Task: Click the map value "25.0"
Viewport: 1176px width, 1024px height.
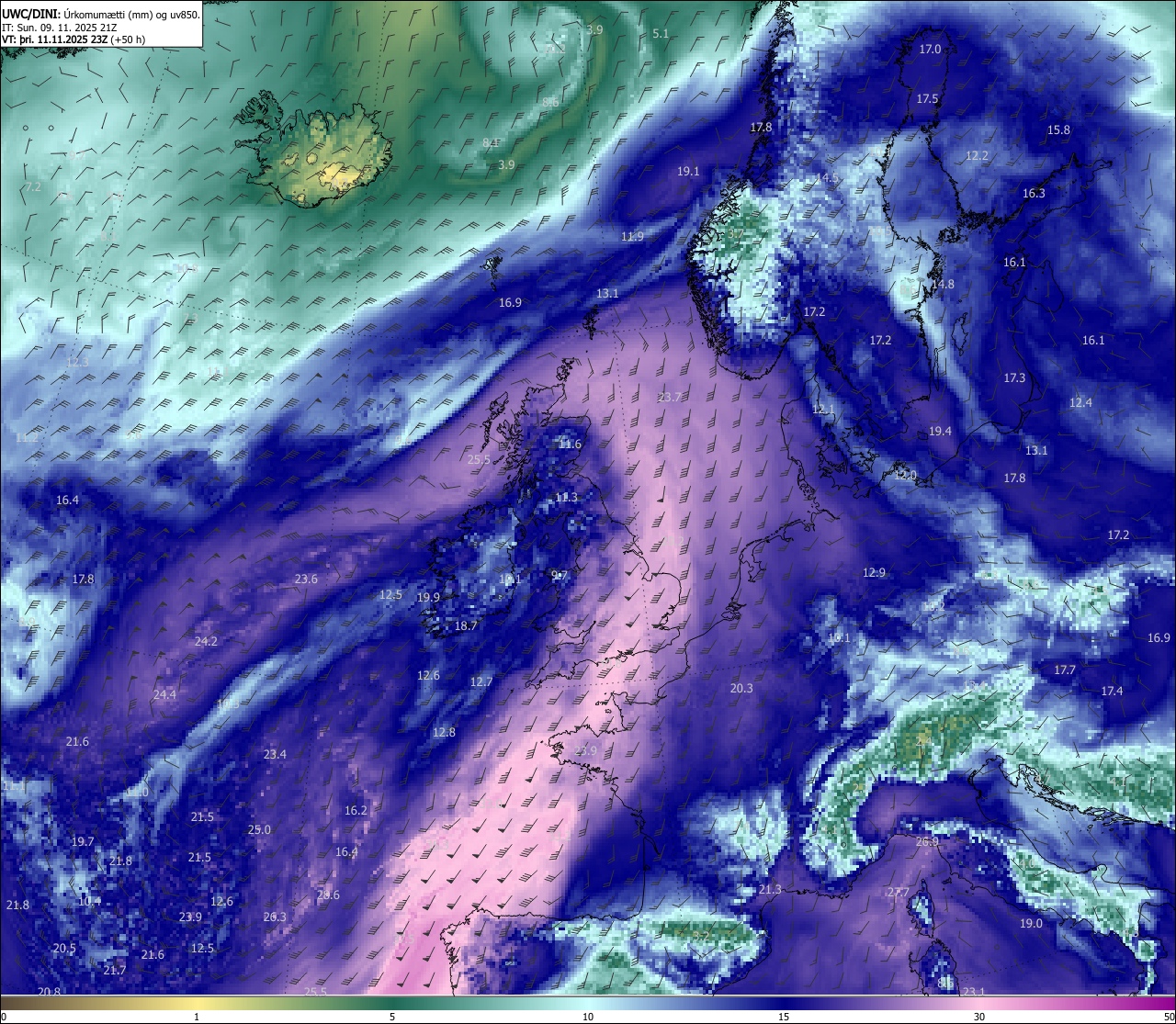Action: (x=259, y=830)
